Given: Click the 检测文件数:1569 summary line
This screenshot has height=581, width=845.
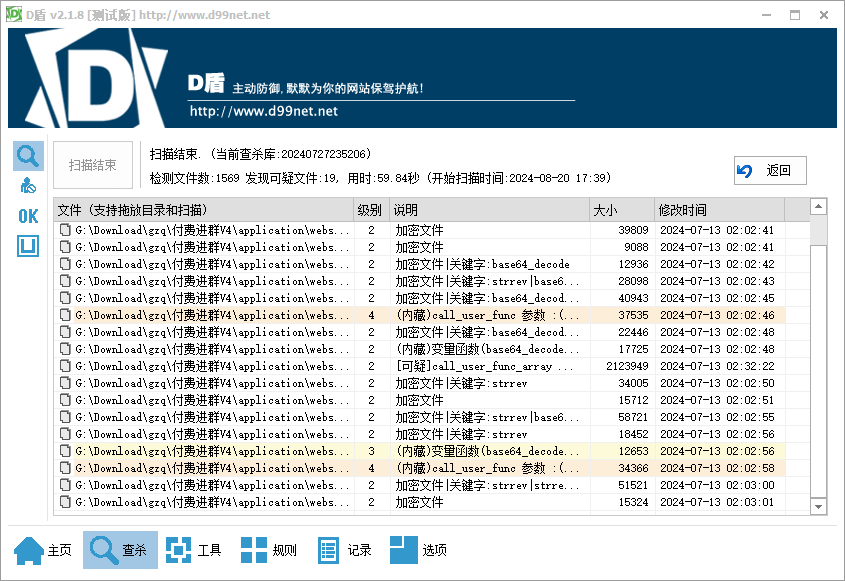Looking at the screenshot, I should (380, 178).
